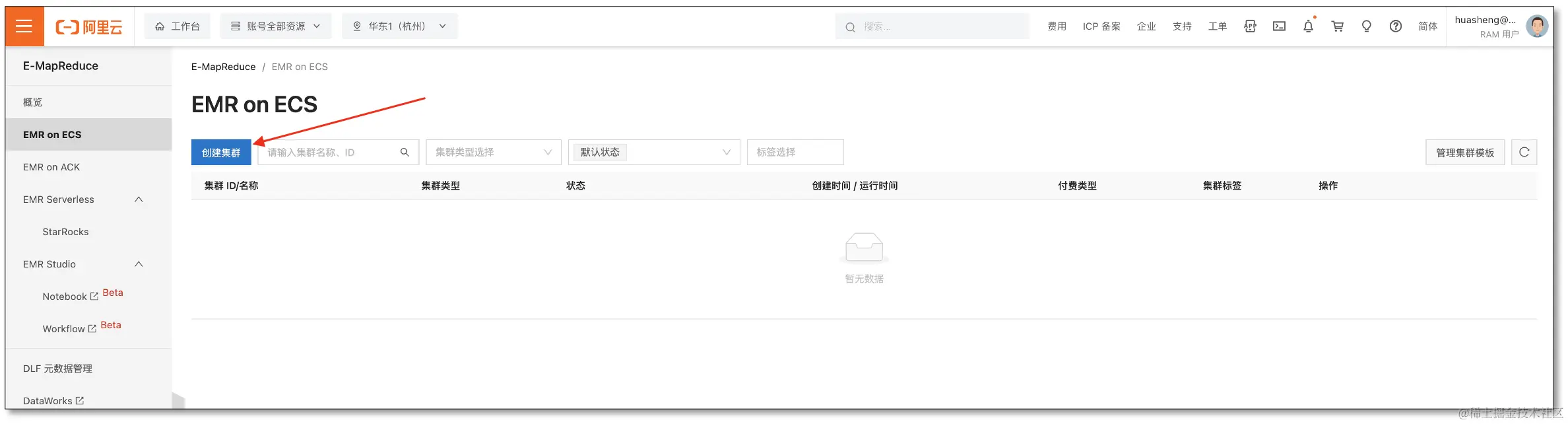The height and width of the screenshot is (424, 1568).
Task: Expand the 账号全部资源 resource dropdown
Action: tap(276, 26)
